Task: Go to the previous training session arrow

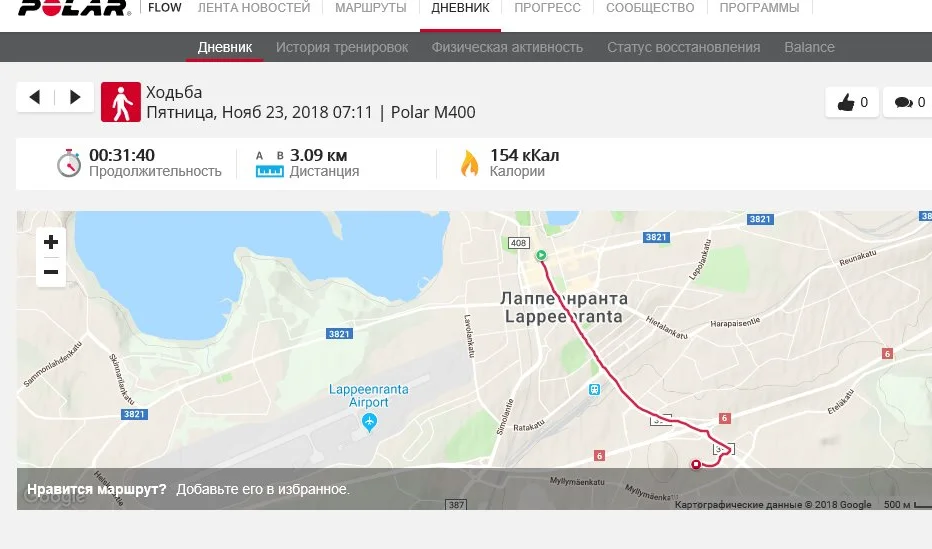Action: [x=35, y=97]
